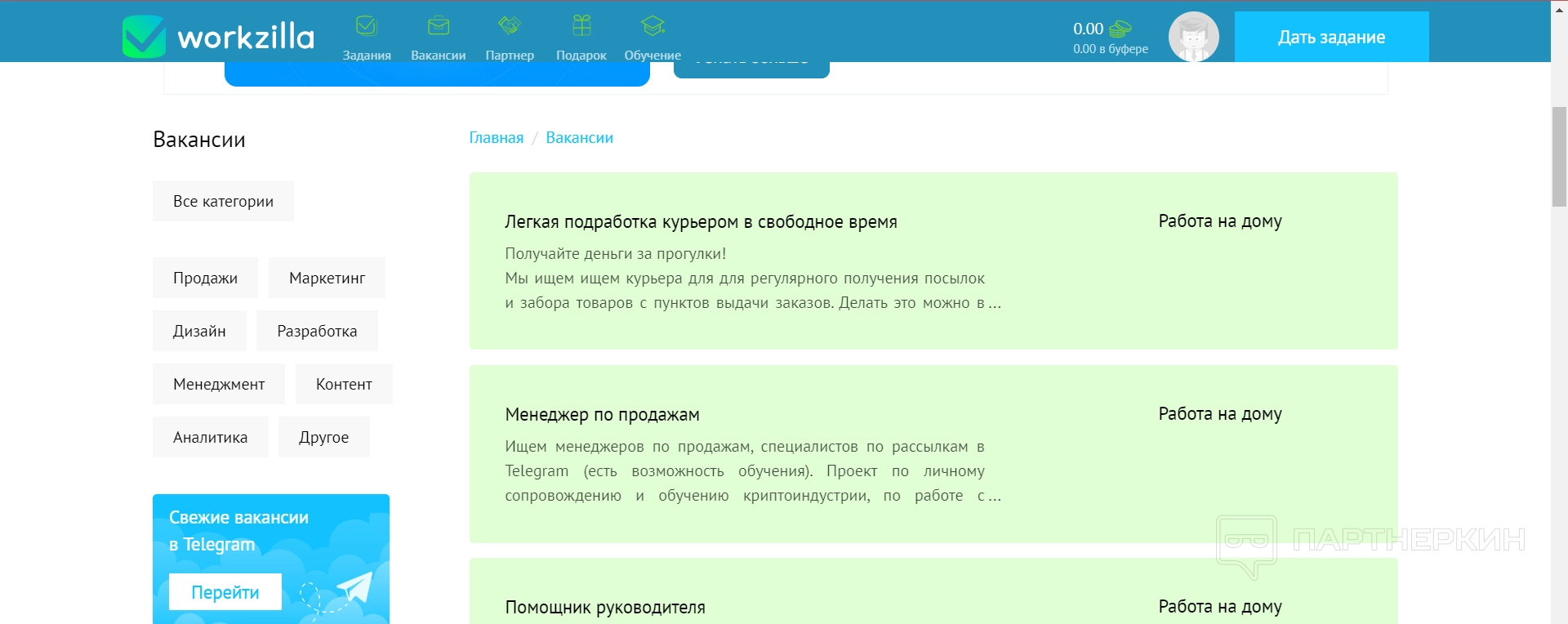Go to Главная breadcrumb link

(x=497, y=138)
